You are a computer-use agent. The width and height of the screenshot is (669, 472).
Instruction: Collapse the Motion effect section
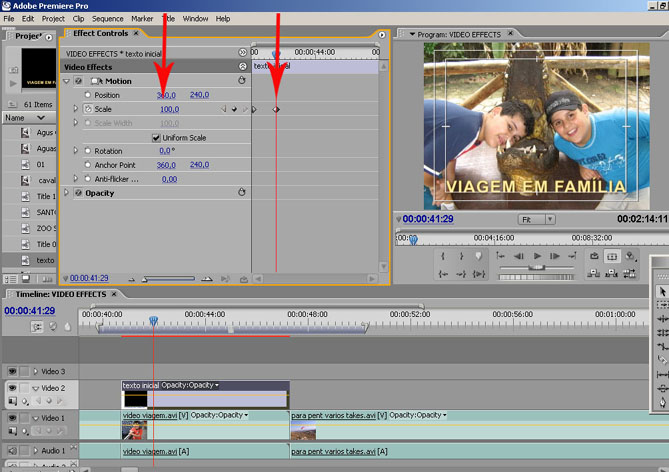point(67,81)
